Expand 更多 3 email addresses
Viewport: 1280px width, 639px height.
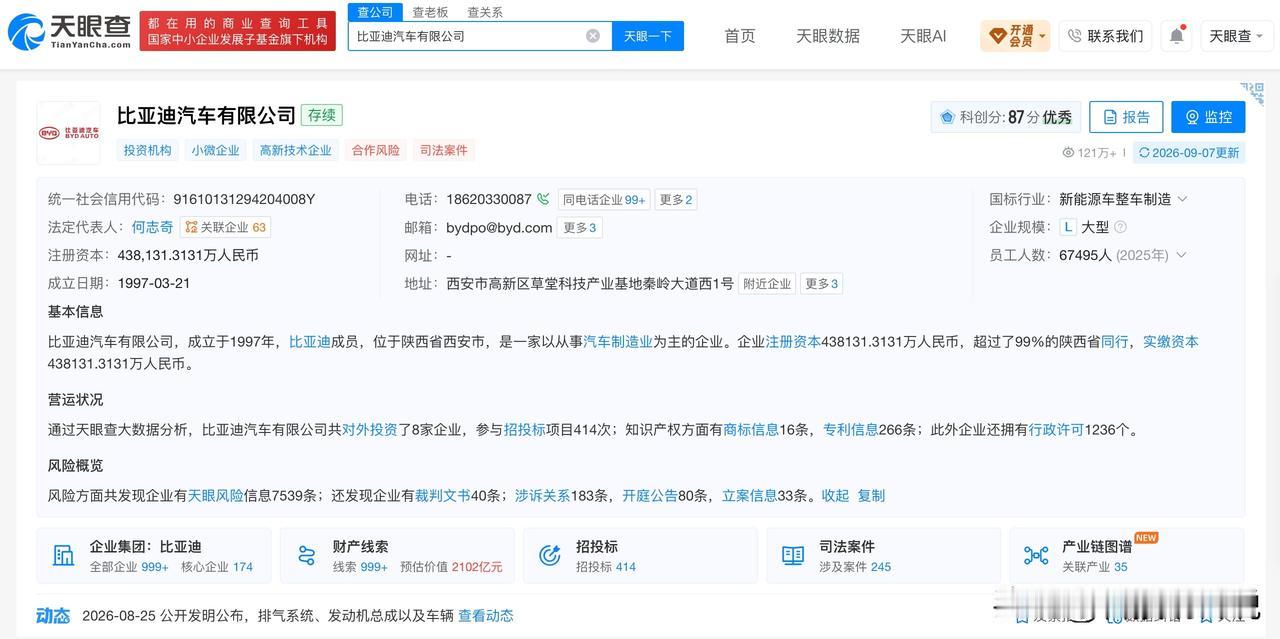click(580, 227)
